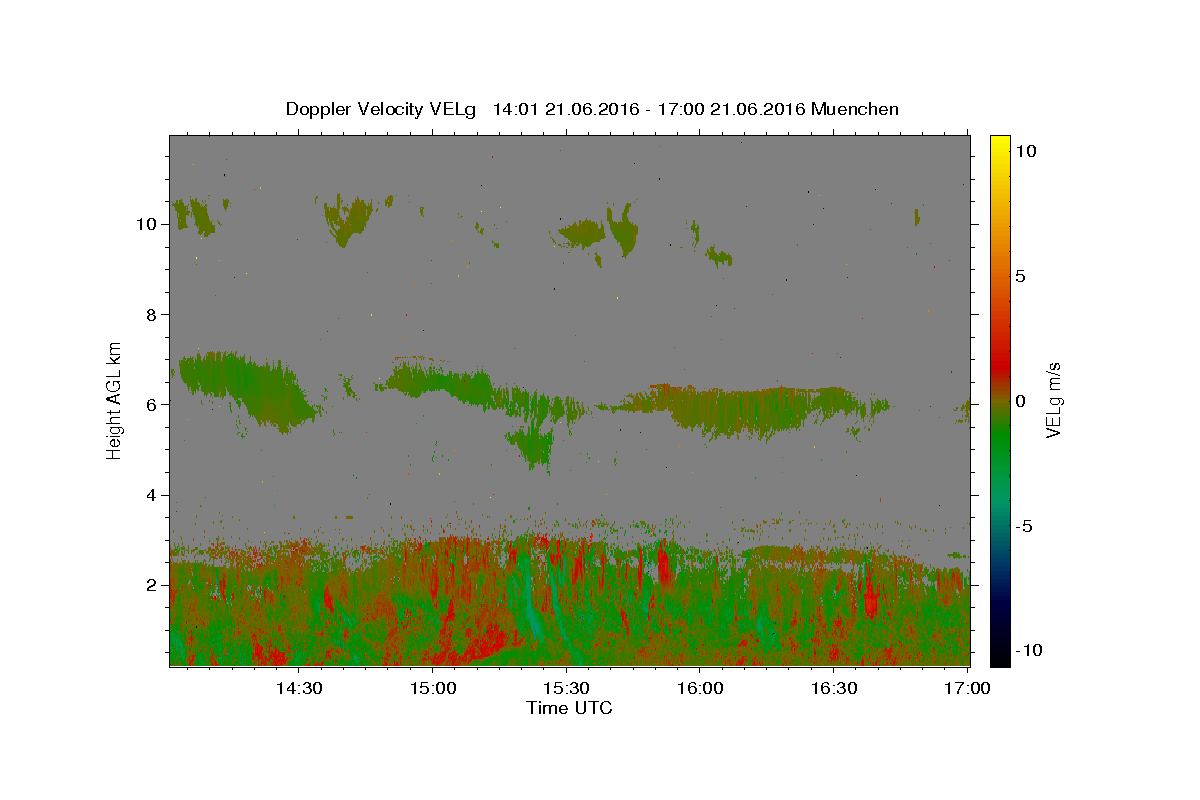Click the '17:00' time axis label
The image size is (1200, 800).
point(968,689)
